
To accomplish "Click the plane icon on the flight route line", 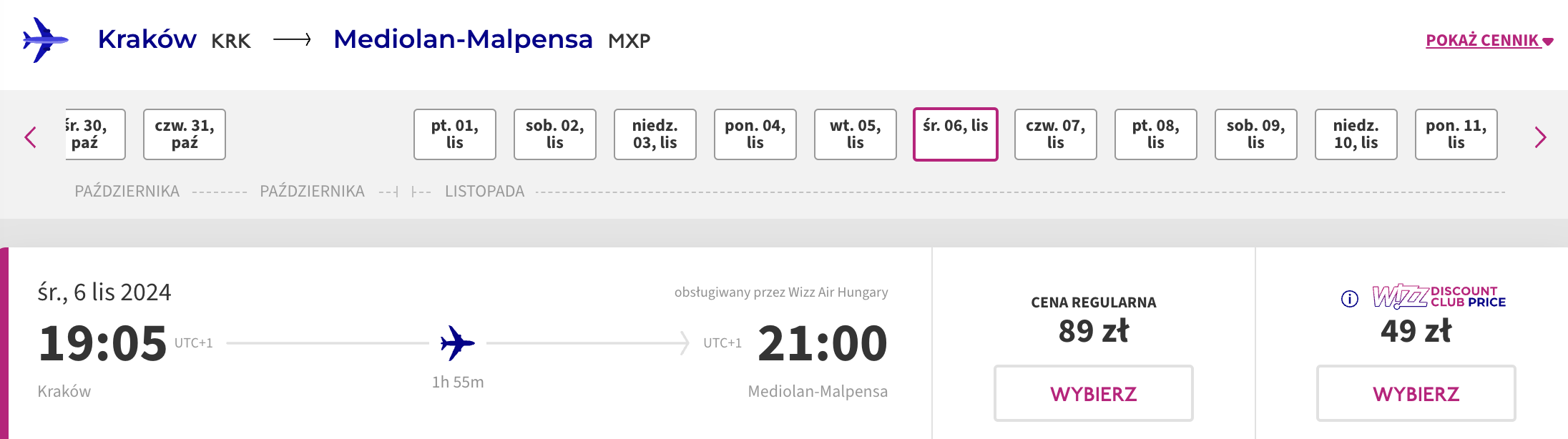I will 458,343.
